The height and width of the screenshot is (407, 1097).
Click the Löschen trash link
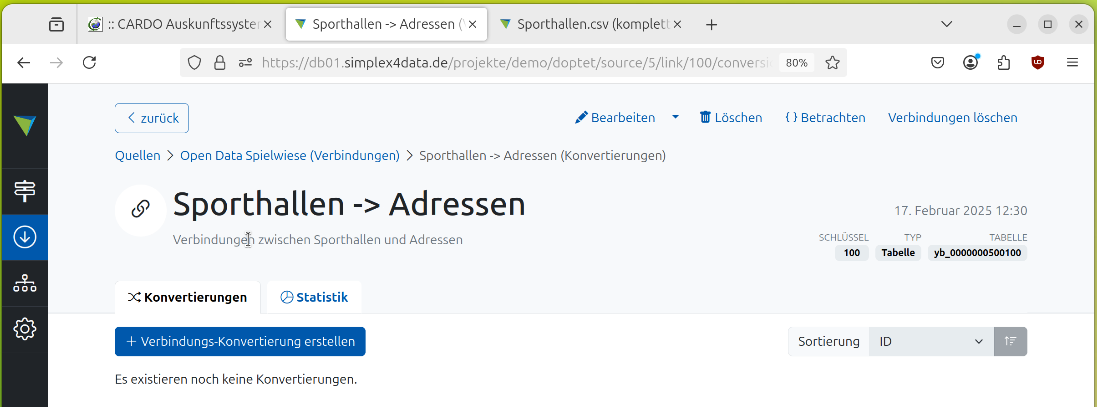pos(731,117)
